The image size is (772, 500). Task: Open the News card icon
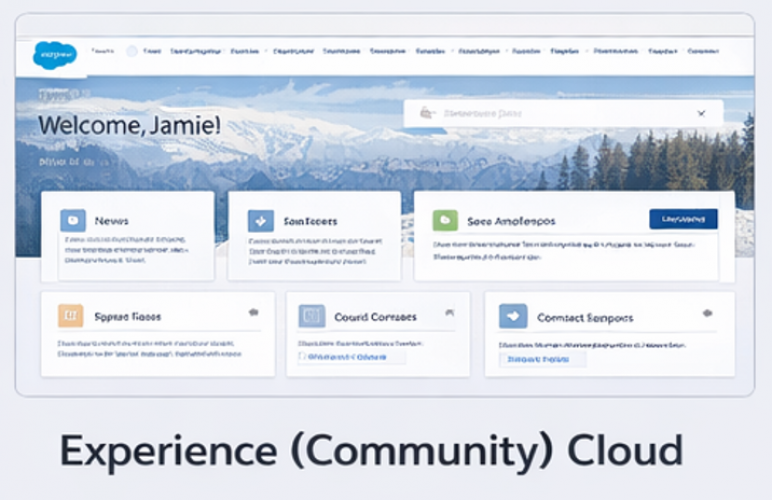pos(73,220)
